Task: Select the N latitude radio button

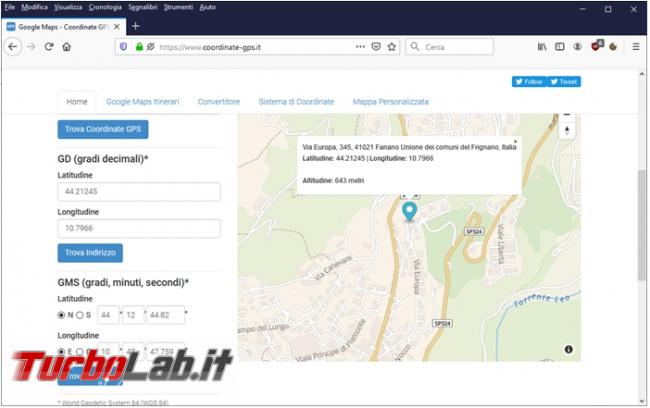Action: click(61, 315)
